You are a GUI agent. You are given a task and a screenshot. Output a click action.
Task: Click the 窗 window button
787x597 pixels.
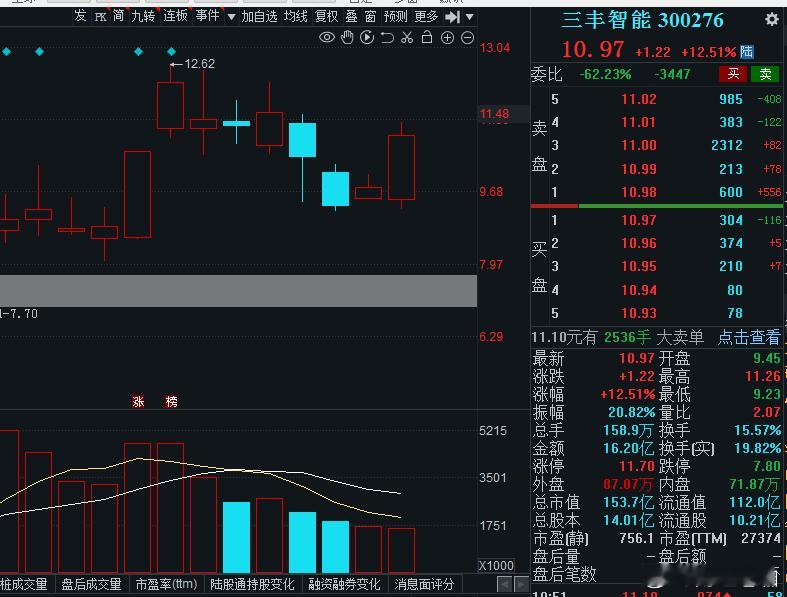click(370, 17)
